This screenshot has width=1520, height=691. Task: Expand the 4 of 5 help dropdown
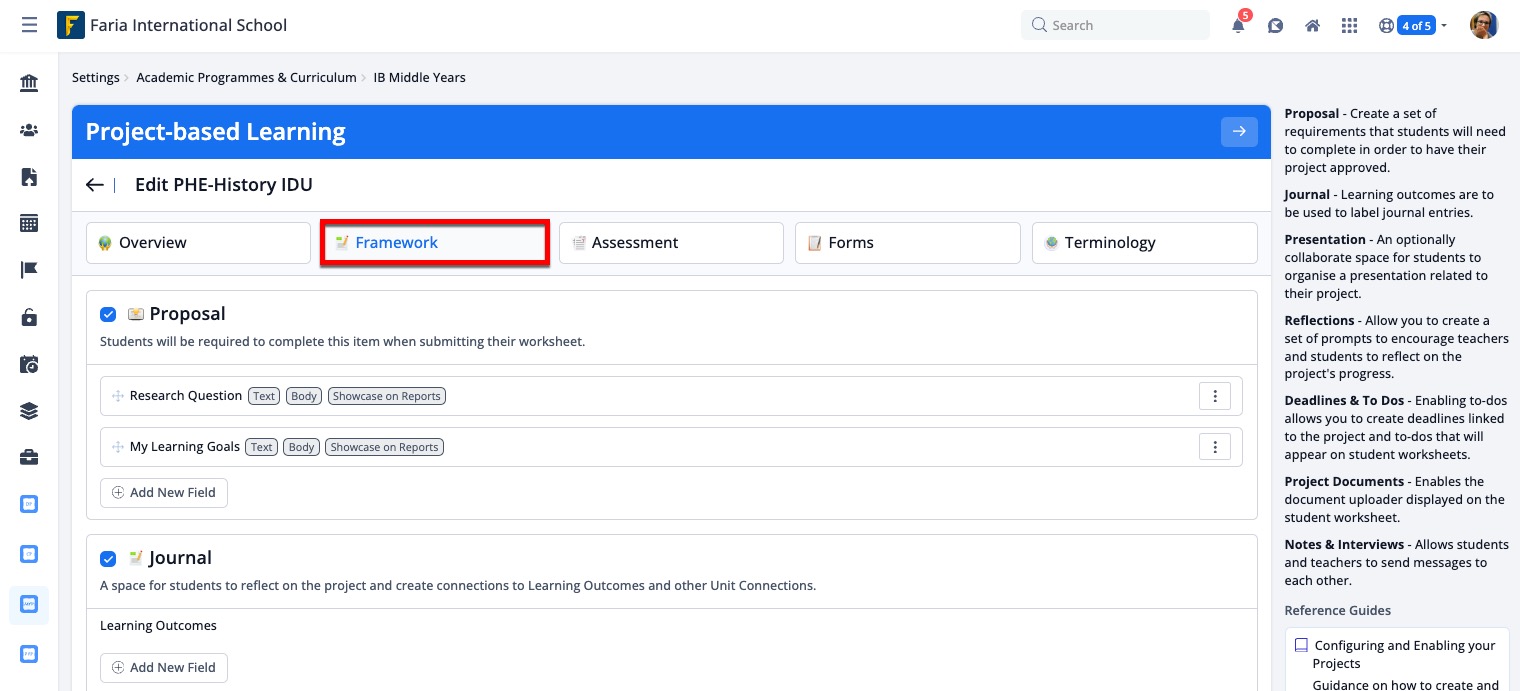tap(1420, 26)
